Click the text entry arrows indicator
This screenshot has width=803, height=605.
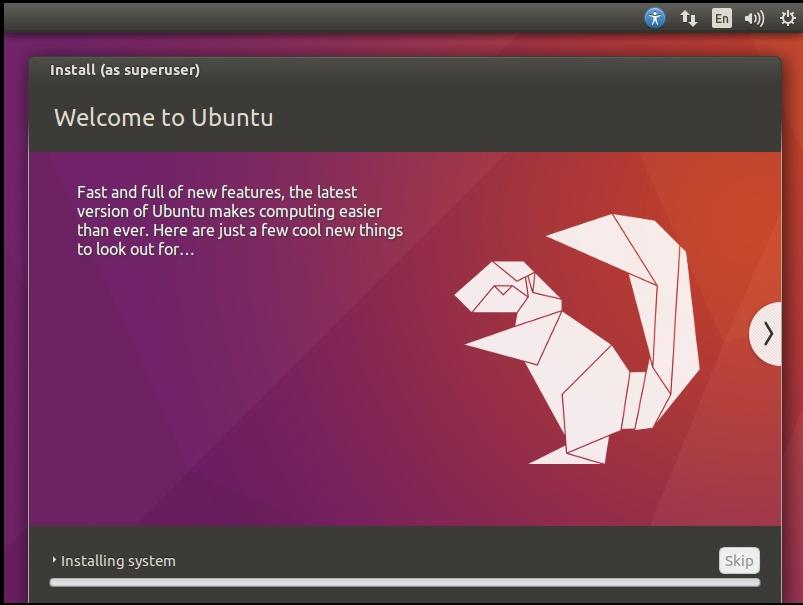[x=688, y=17]
